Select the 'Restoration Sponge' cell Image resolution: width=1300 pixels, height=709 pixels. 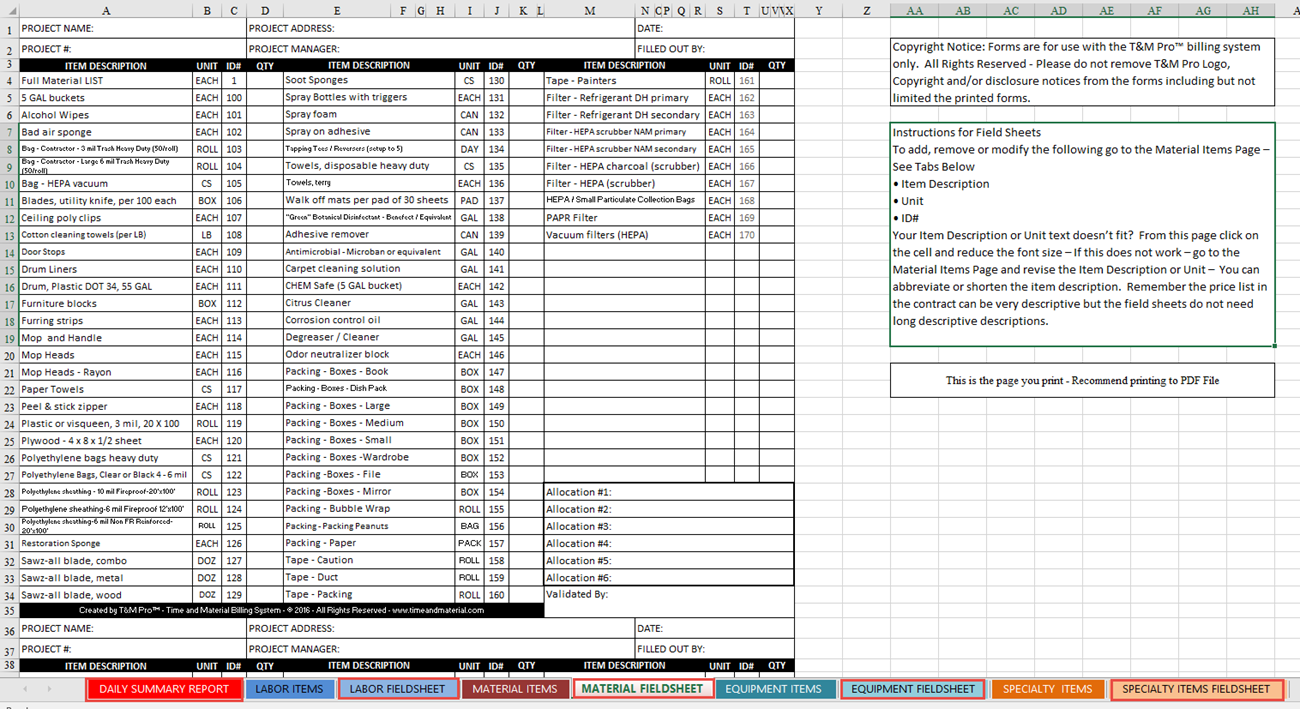(106, 543)
